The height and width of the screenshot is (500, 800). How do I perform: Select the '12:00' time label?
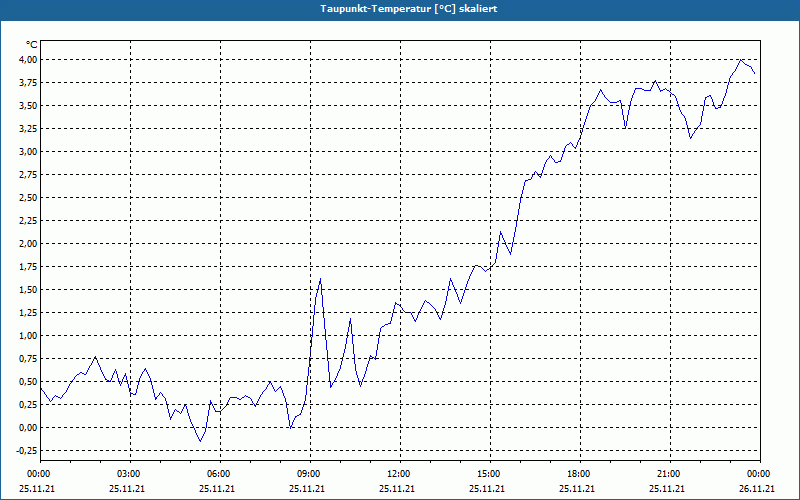[398, 474]
